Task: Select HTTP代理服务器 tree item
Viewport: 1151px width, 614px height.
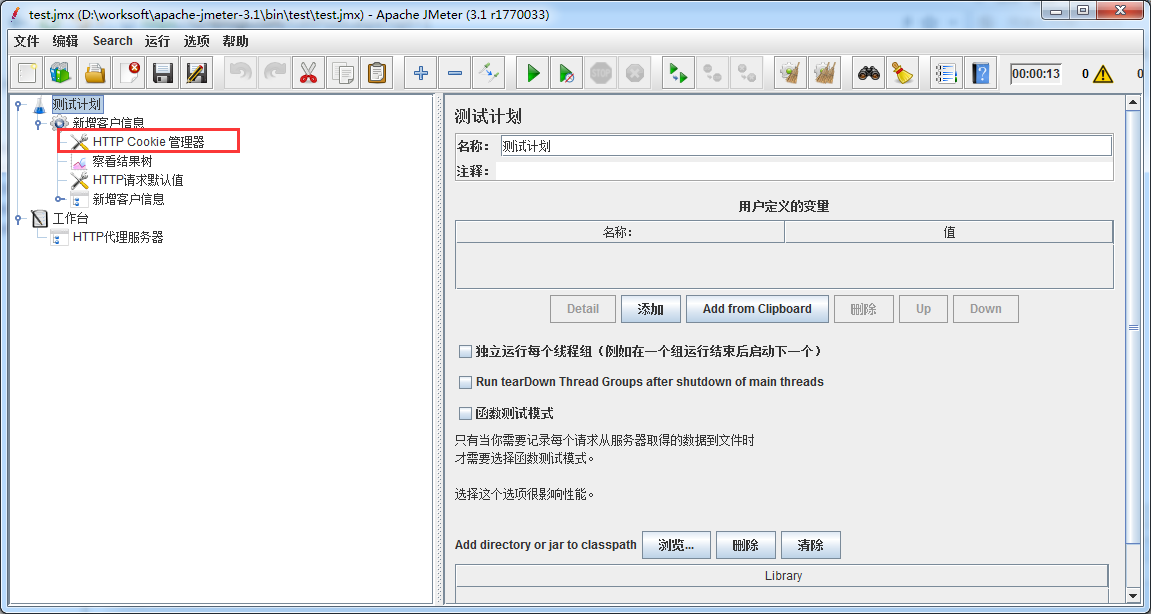Action: click(x=117, y=237)
